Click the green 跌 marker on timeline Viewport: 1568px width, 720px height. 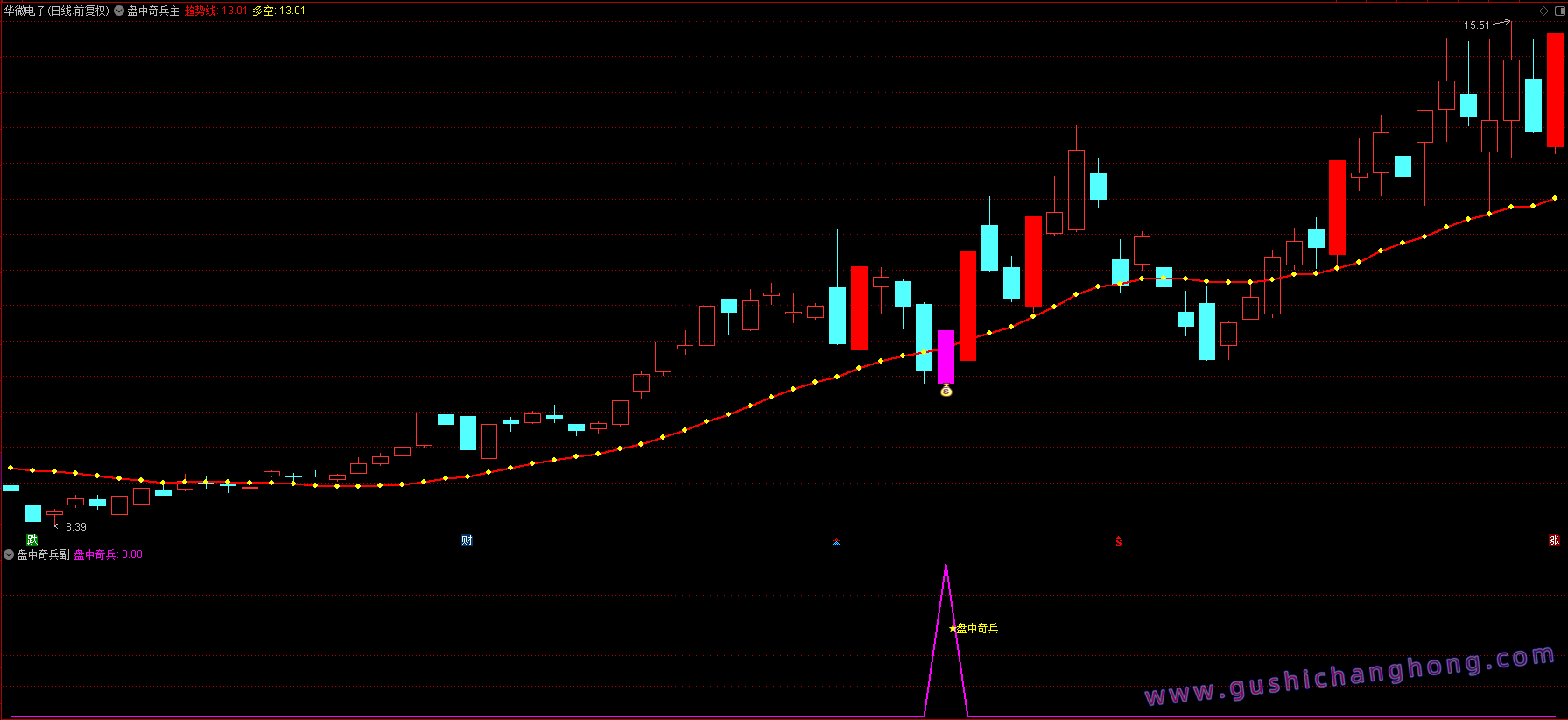point(32,540)
